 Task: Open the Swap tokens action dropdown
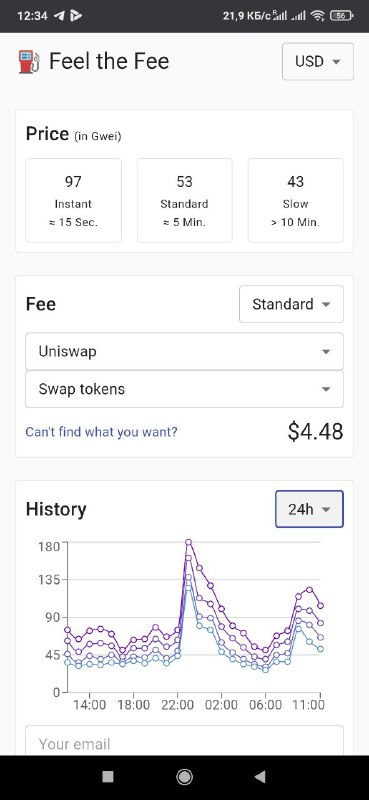click(x=184, y=389)
